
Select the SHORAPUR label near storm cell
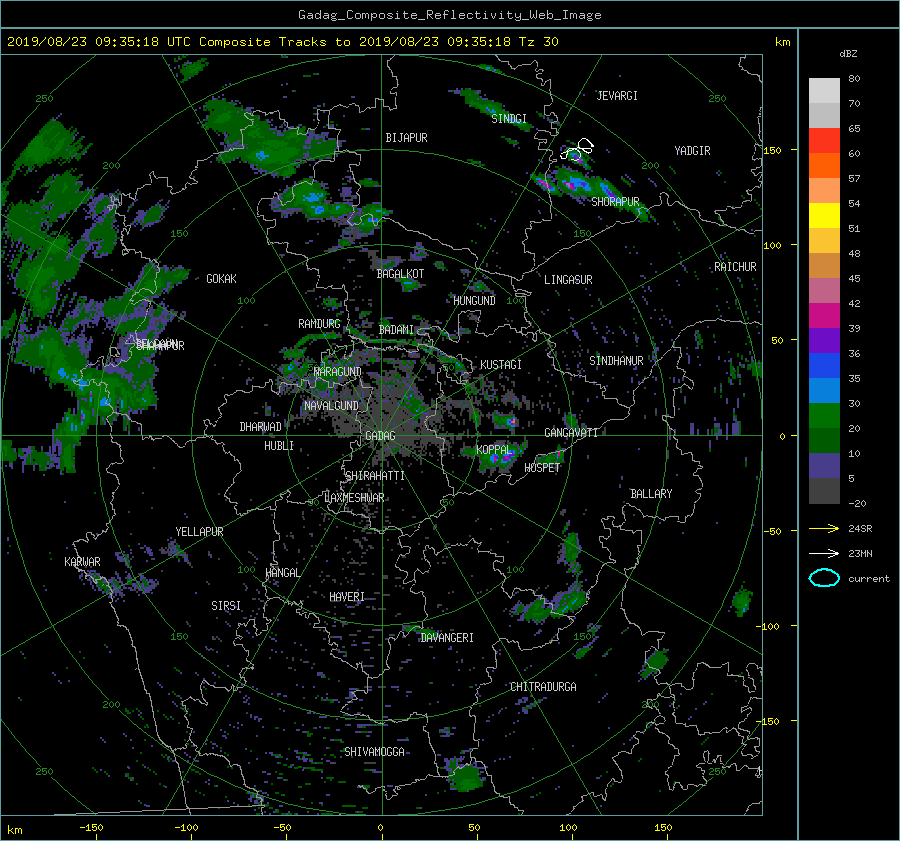(615, 202)
